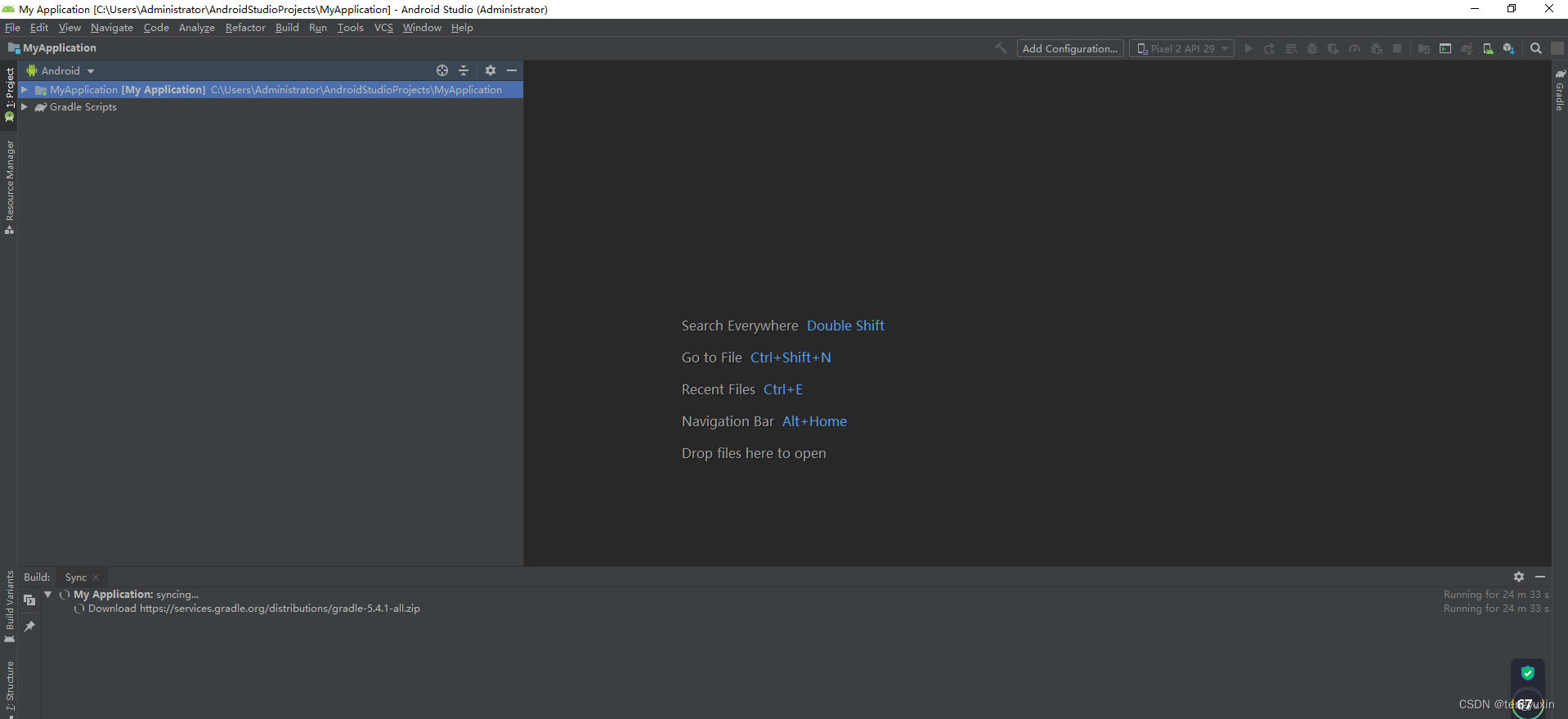Click the Apply Code Changes icon
The image size is (1568, 719).
point(1291,48)
